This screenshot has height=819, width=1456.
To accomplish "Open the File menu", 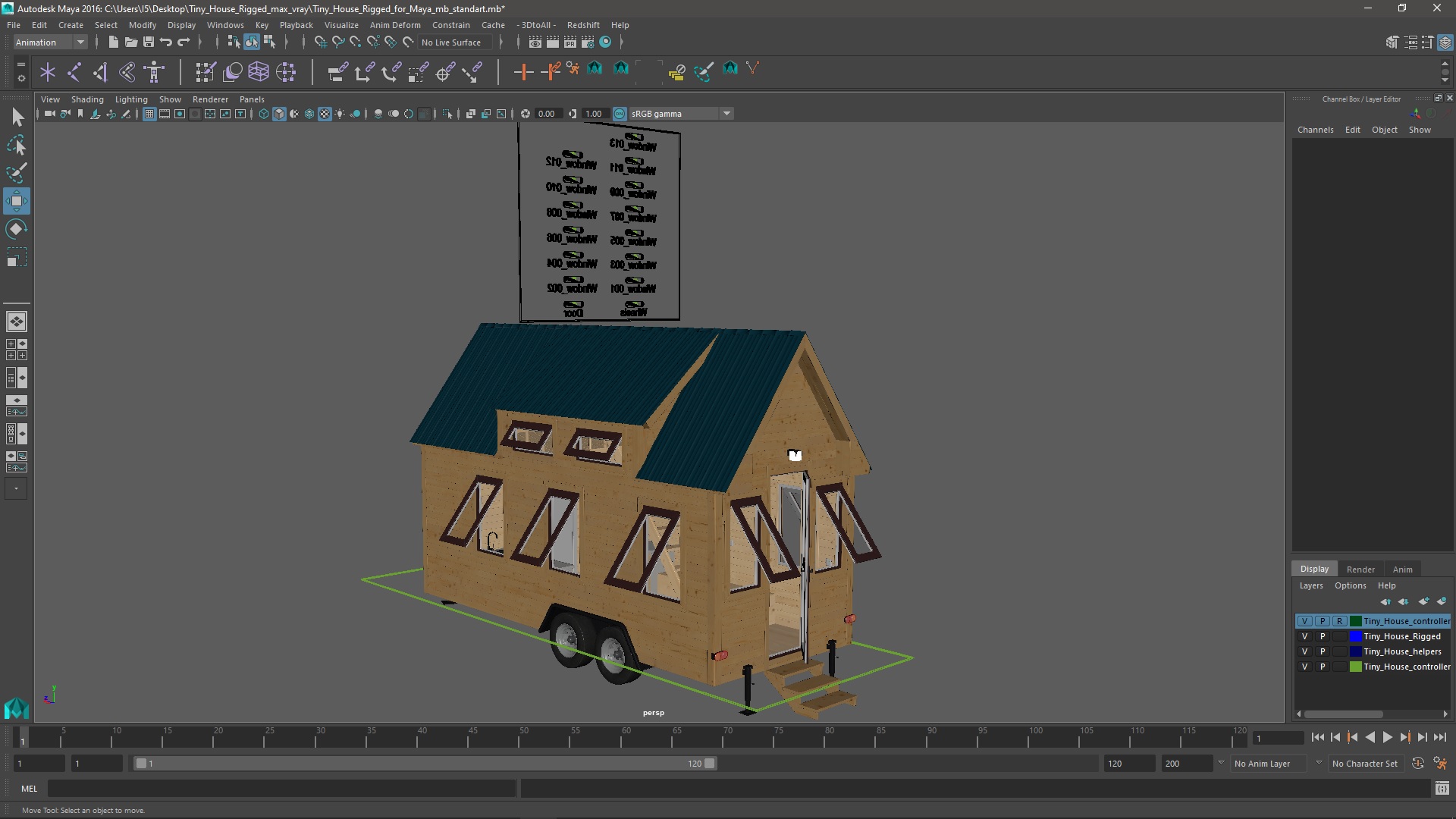I will click(x=14, y=25).
